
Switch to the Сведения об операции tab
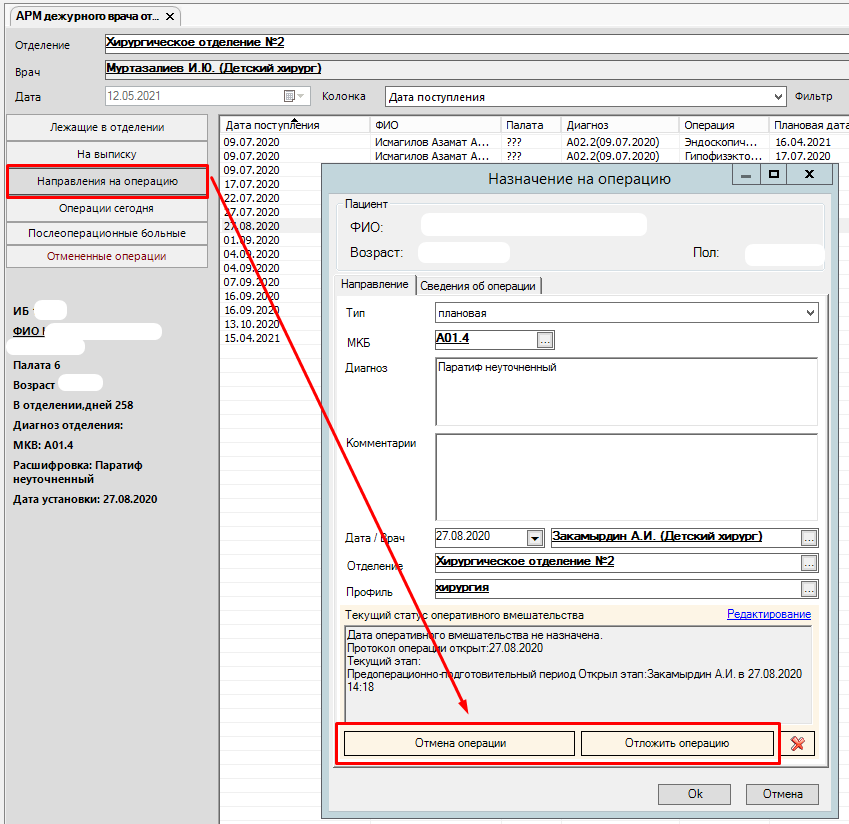478,286
